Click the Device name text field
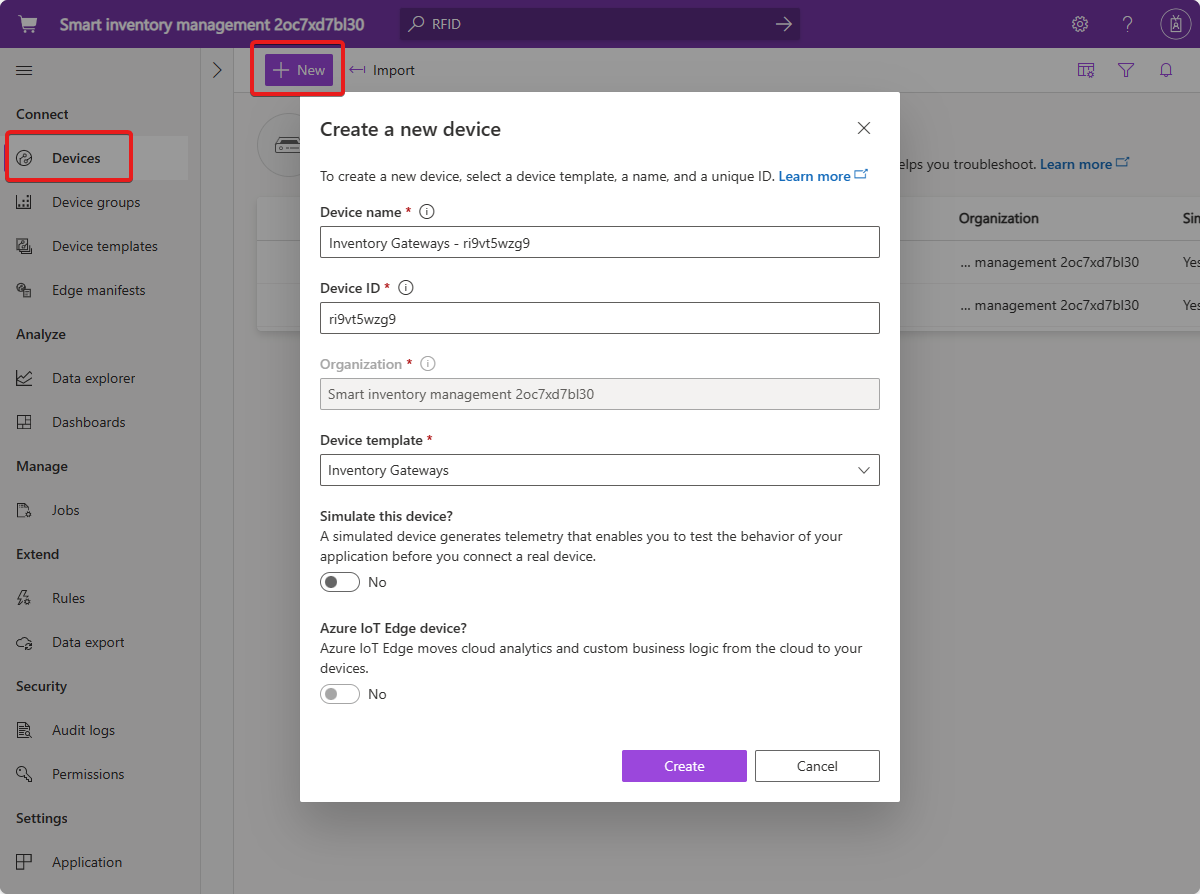The image size is (1200, 894). [x=600, y=242]
